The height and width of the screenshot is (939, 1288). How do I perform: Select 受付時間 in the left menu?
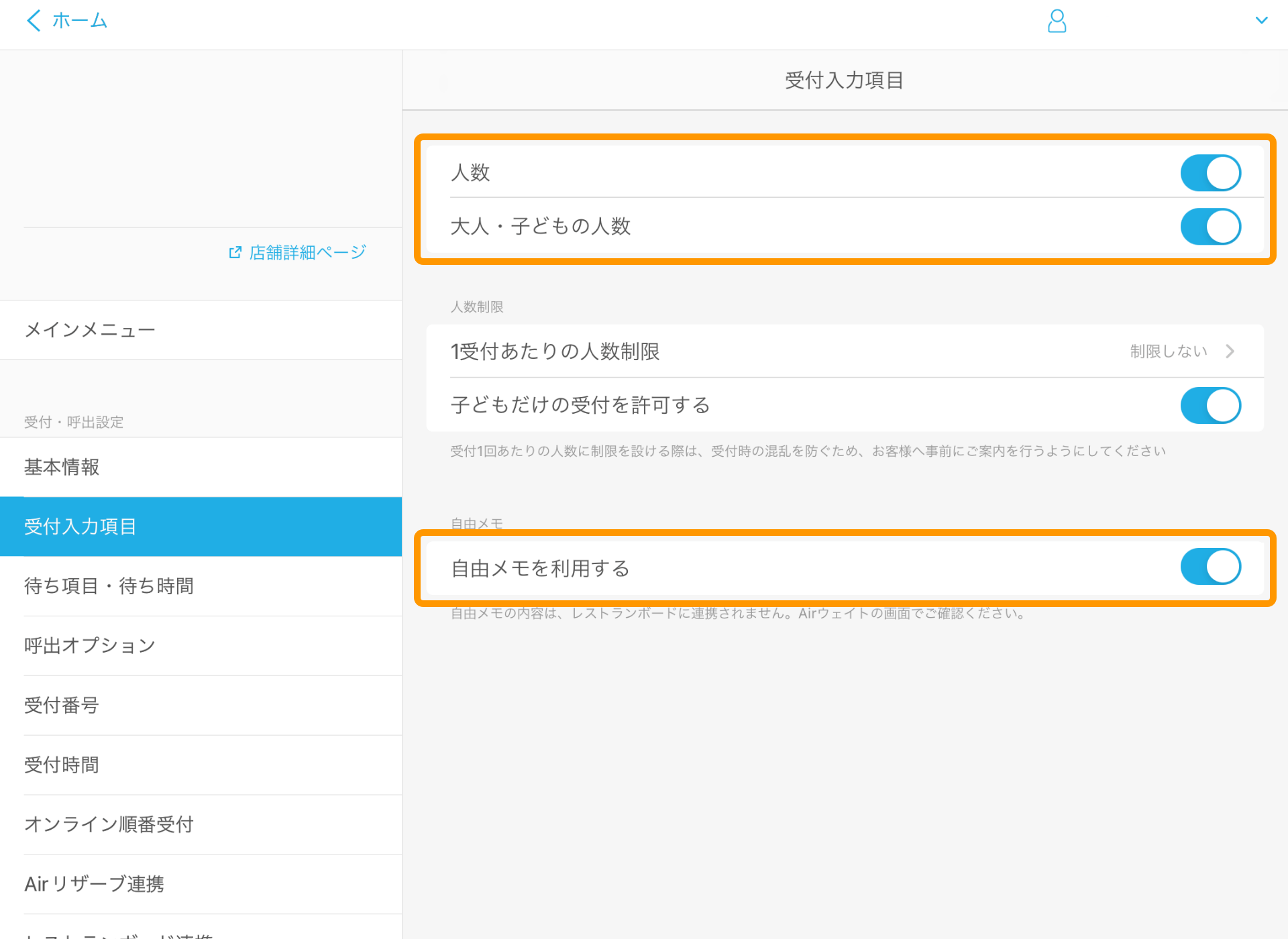[61, 765]
